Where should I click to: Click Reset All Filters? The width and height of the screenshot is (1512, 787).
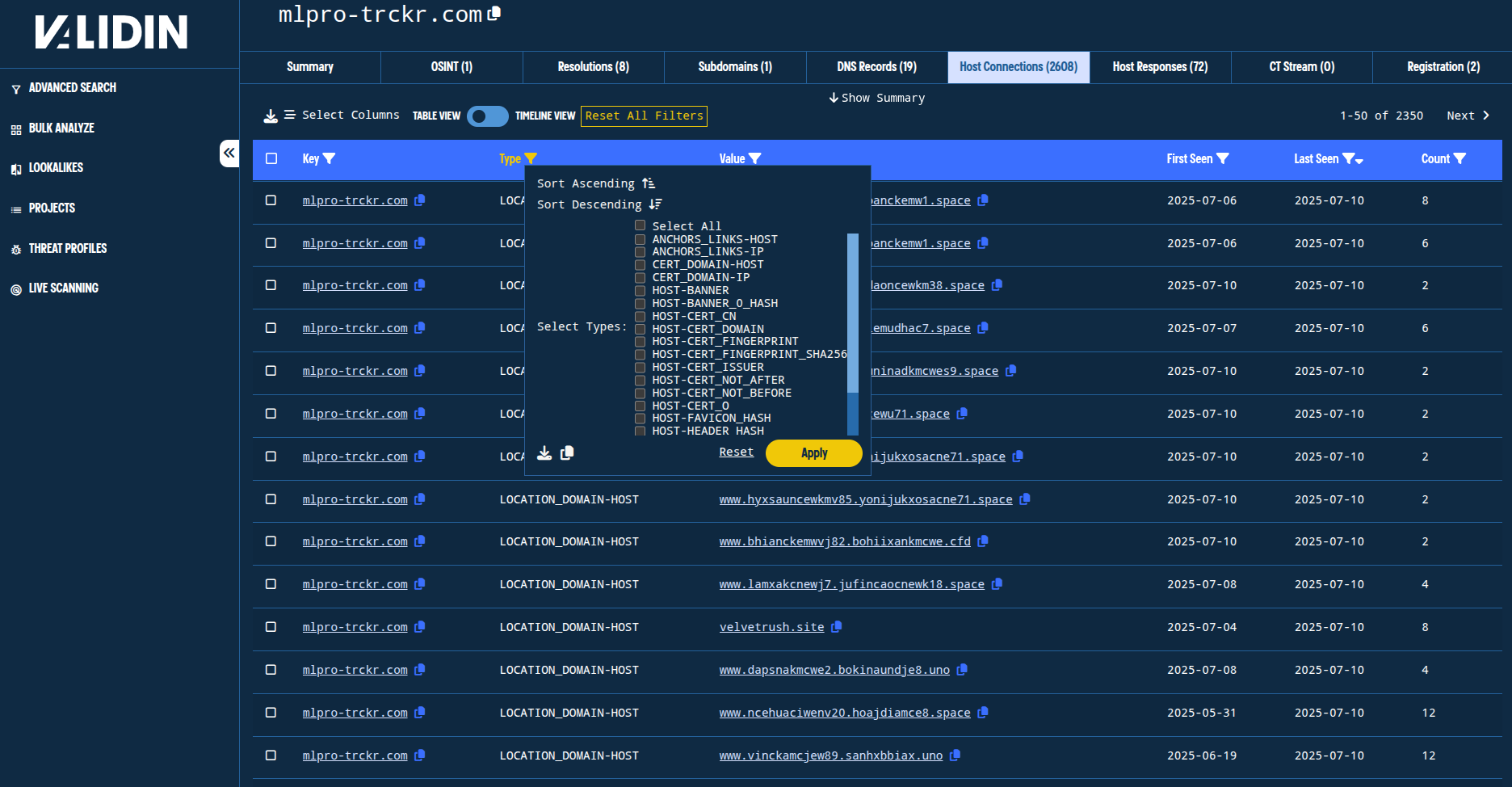tap(645, 116)
